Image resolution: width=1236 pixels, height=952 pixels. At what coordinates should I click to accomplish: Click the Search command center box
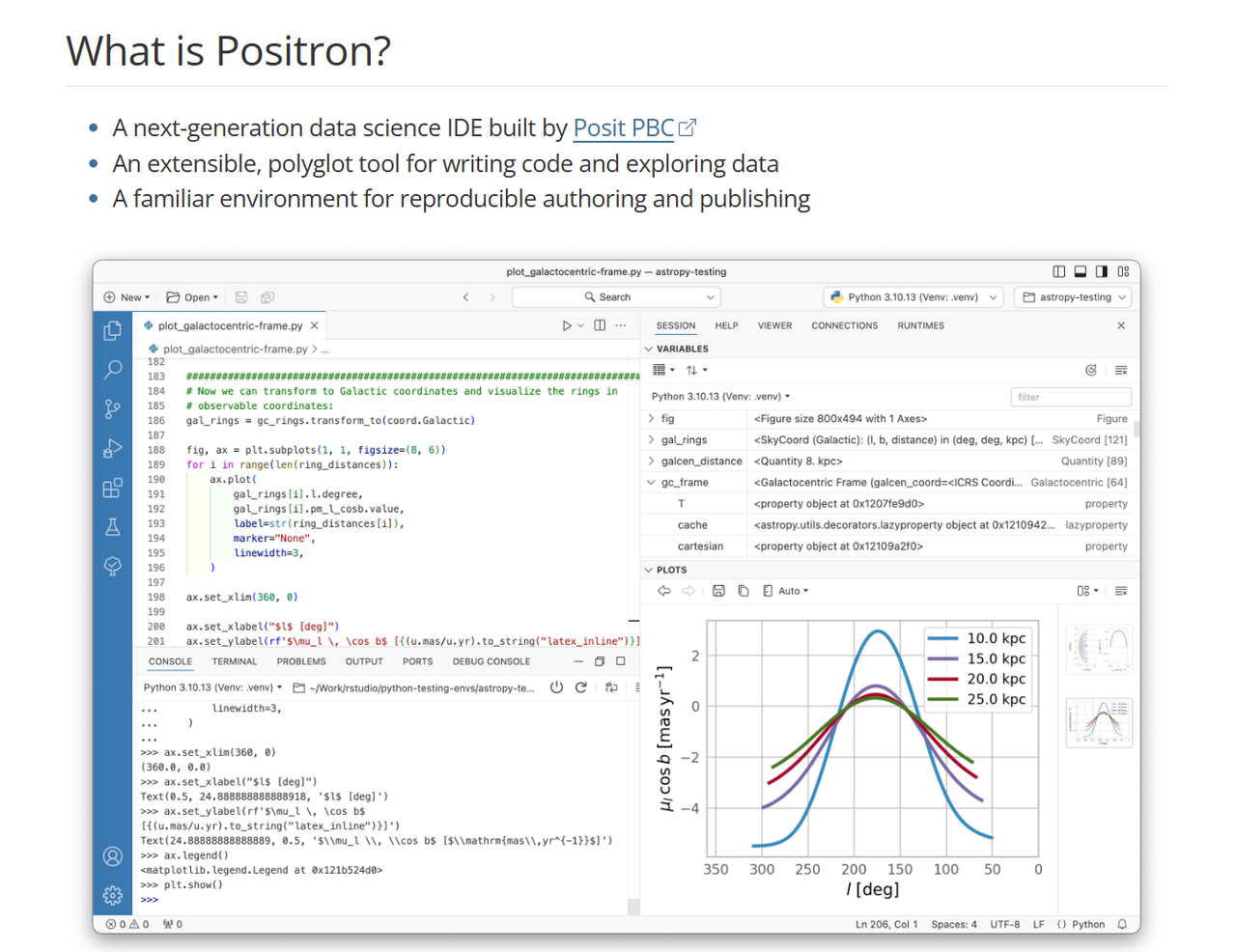(616, 297)
